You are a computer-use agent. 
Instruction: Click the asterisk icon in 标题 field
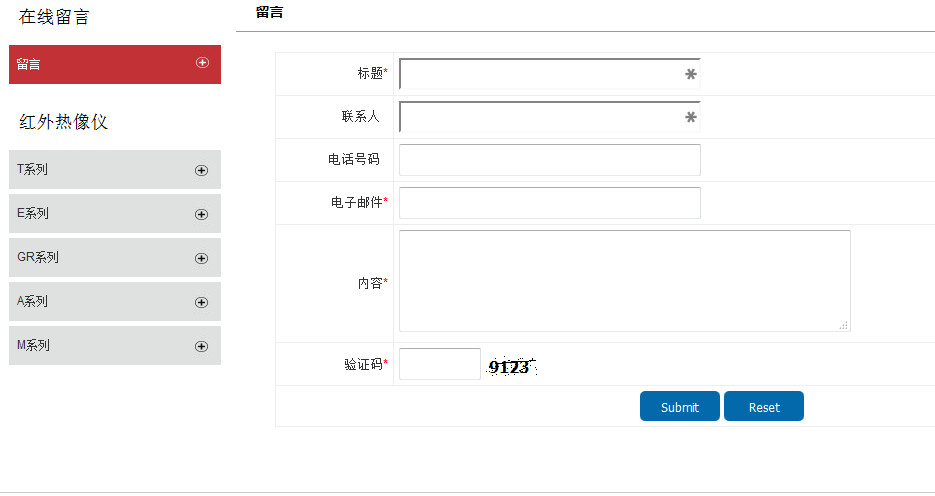click(690, 74)
